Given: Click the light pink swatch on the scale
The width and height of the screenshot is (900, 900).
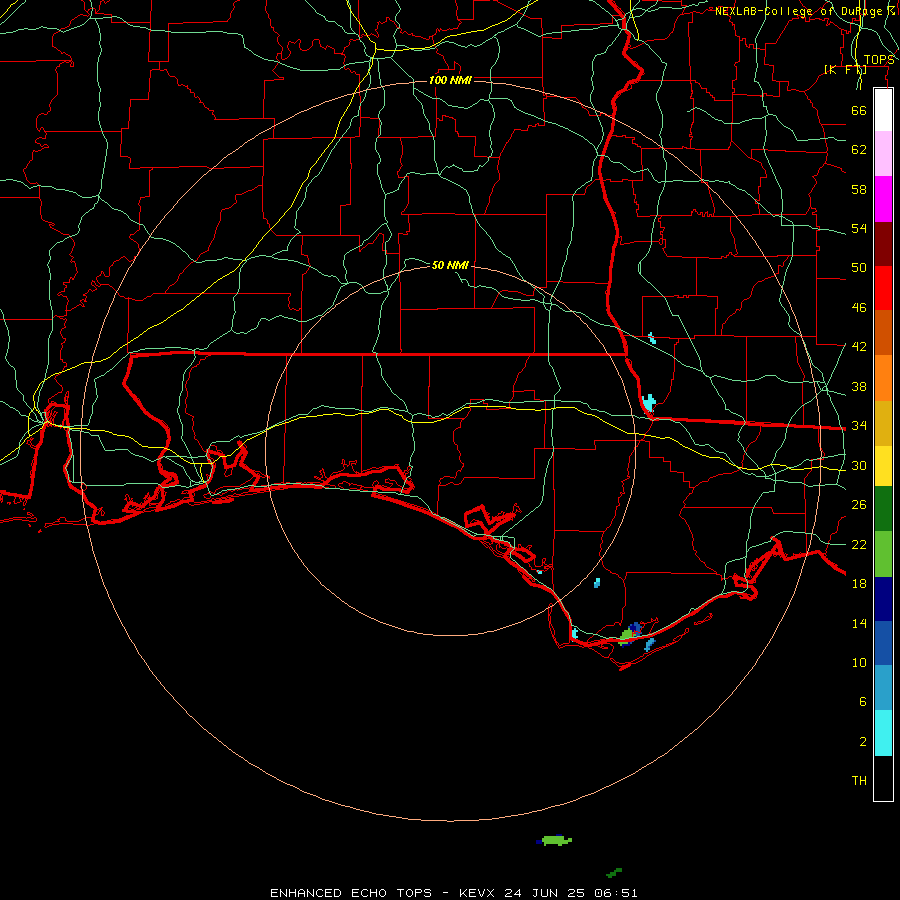Looking at the screenshot, I should coord(883,154).
